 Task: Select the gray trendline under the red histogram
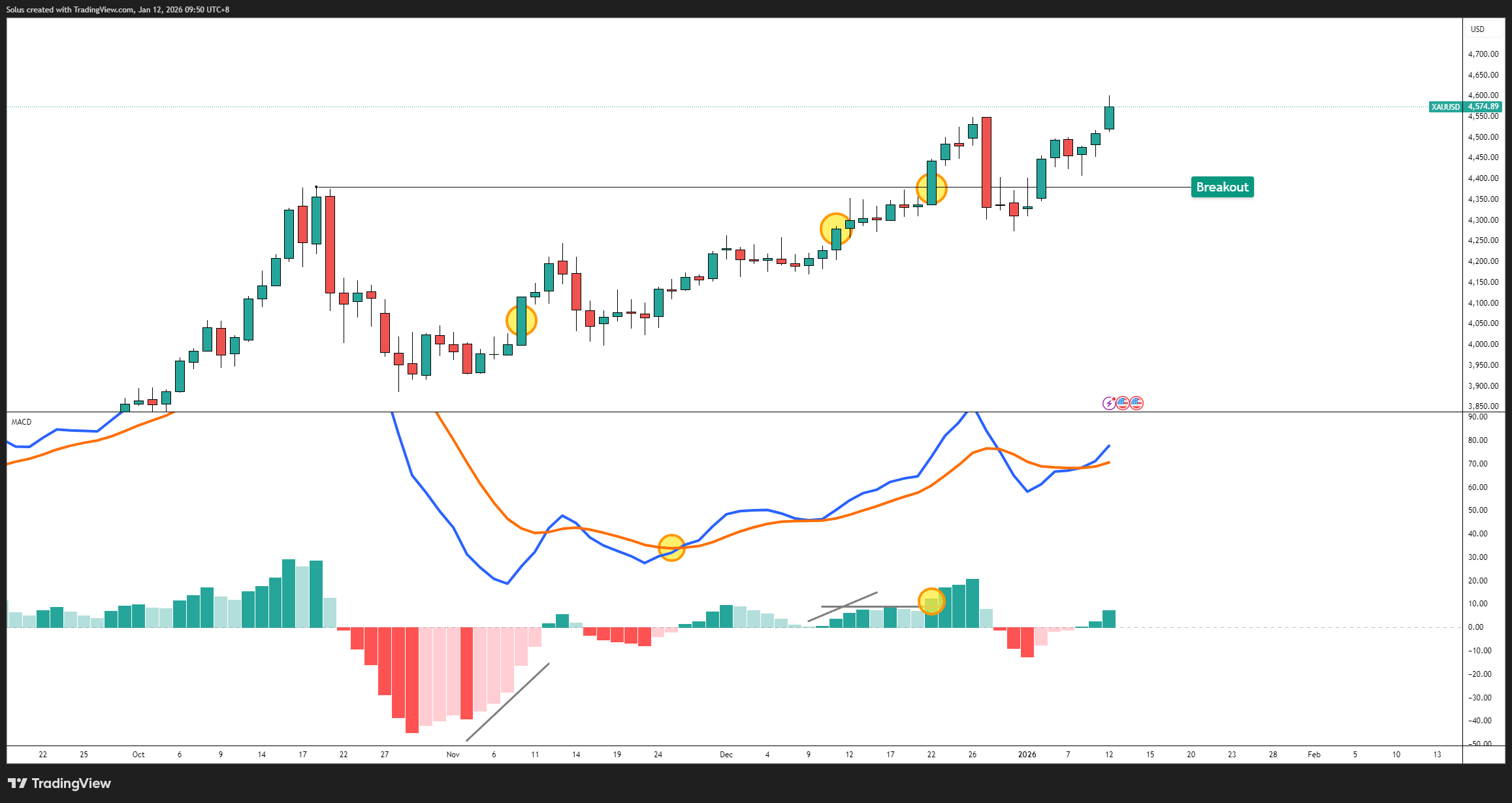(507, 702)
